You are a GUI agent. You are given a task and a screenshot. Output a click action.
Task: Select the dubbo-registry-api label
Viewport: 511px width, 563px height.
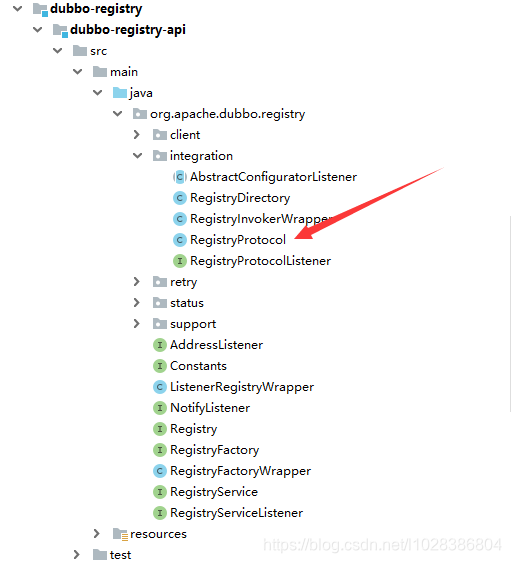click(128, 30)
